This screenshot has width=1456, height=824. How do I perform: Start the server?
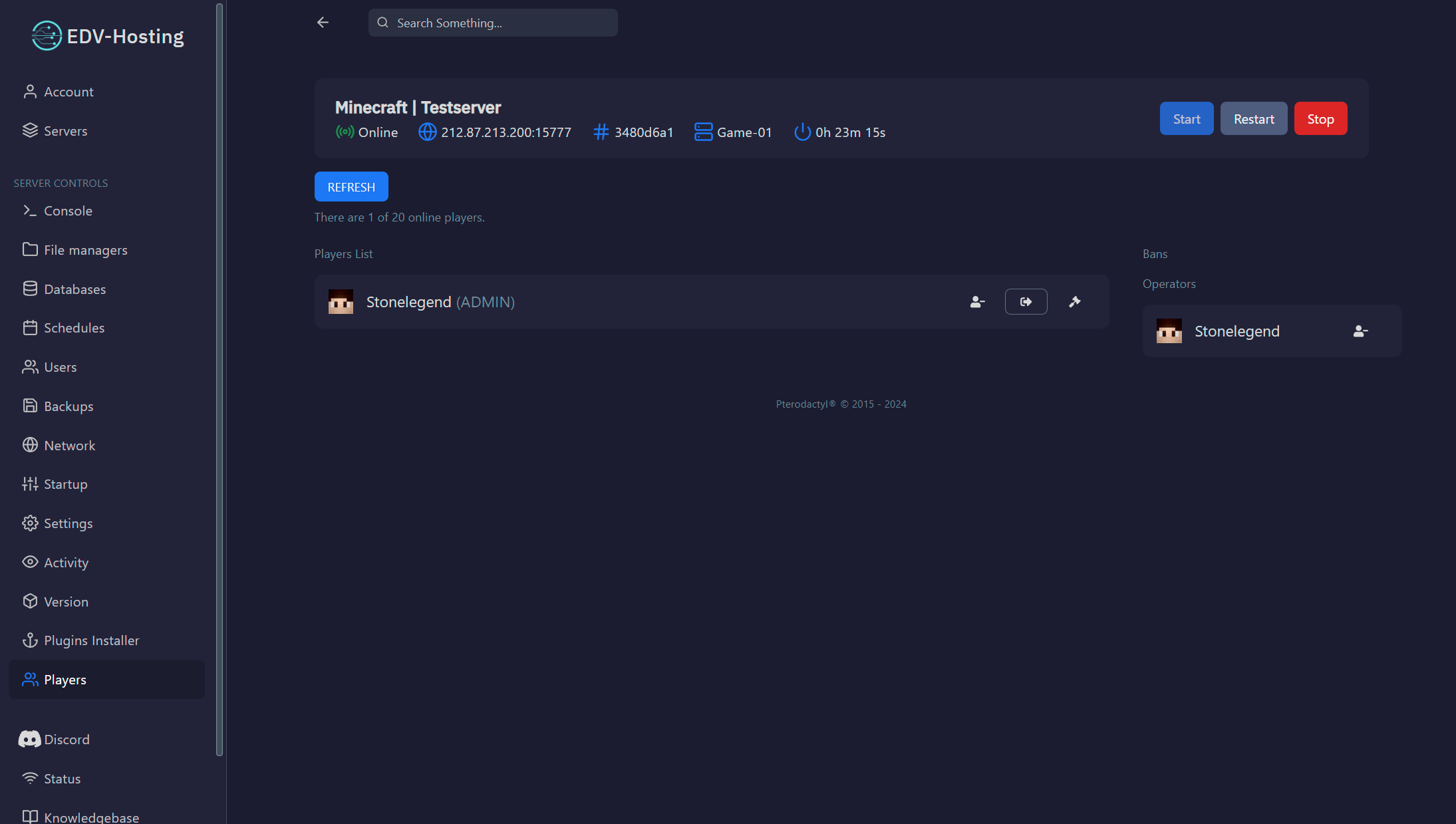coord(1187,118)
